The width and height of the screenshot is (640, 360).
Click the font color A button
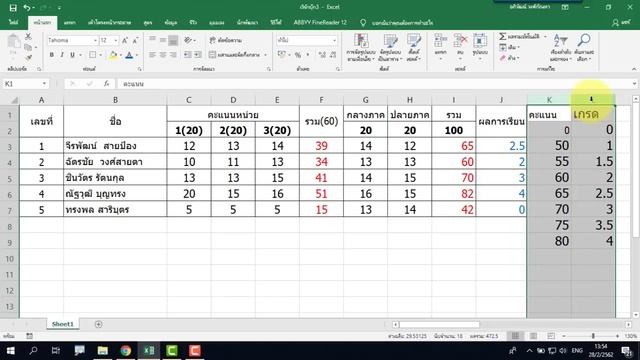129,55
